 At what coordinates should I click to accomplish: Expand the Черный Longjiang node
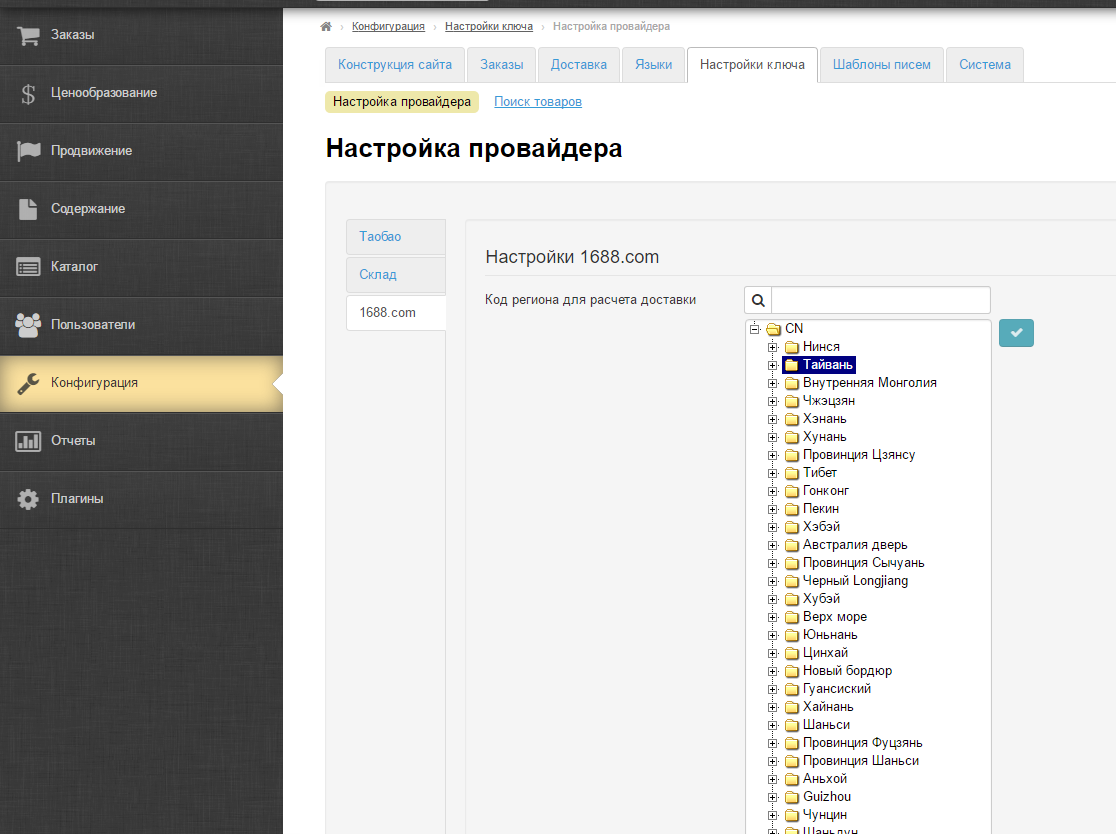(x=773, y=581)
